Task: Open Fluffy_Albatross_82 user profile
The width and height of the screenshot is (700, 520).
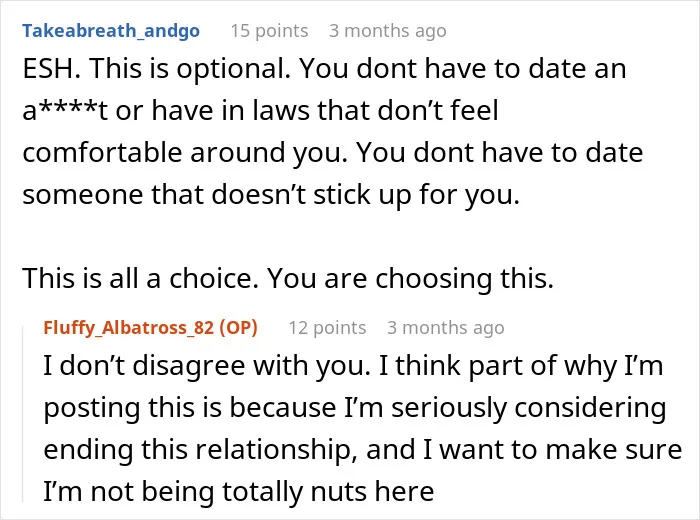Action: coord(129,328)
